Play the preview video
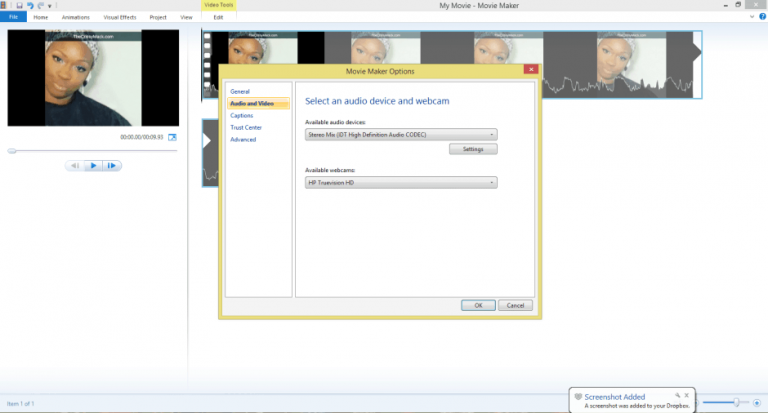Image resolution: width=768 pixels, height=413 pixels. click(x=93, y=166)
